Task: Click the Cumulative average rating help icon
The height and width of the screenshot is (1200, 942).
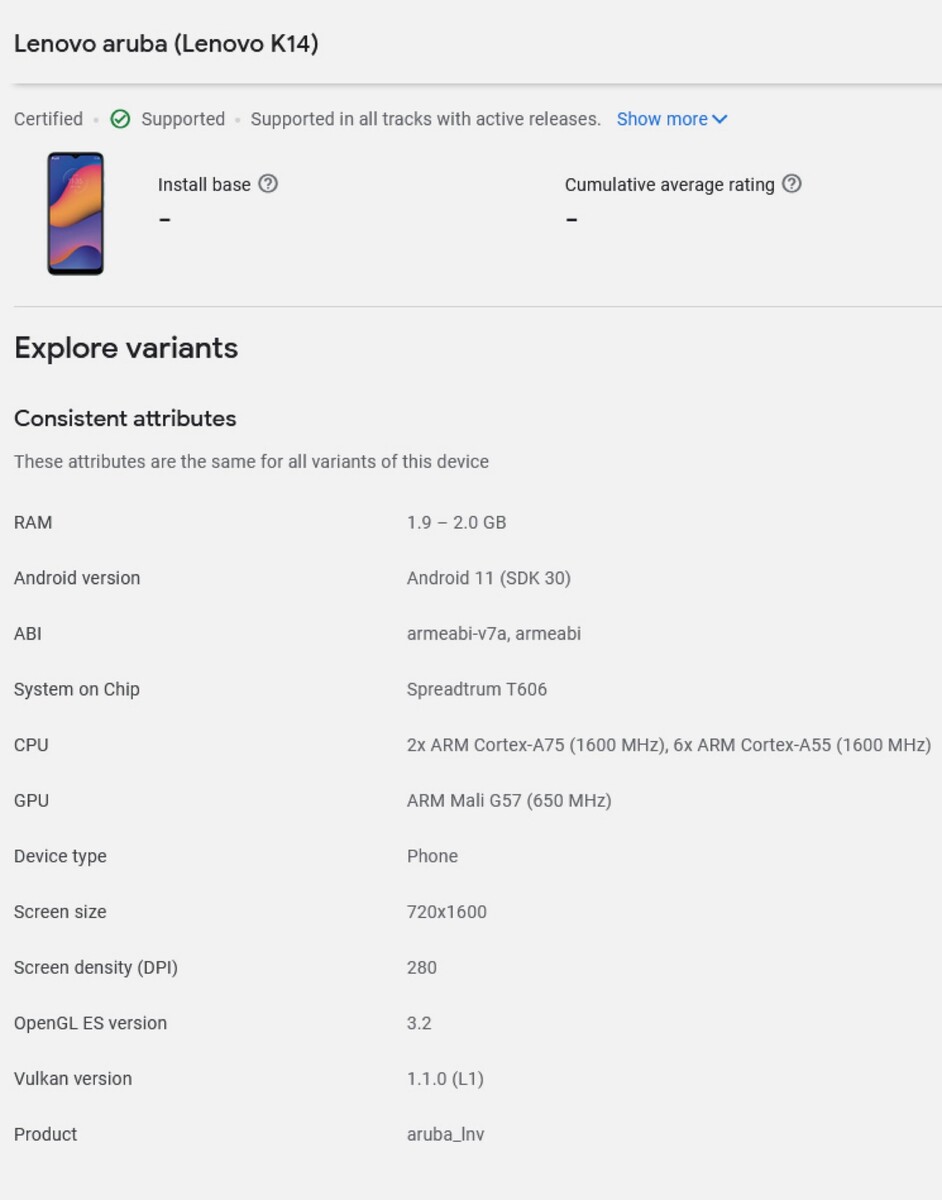Action: (791, 184)
